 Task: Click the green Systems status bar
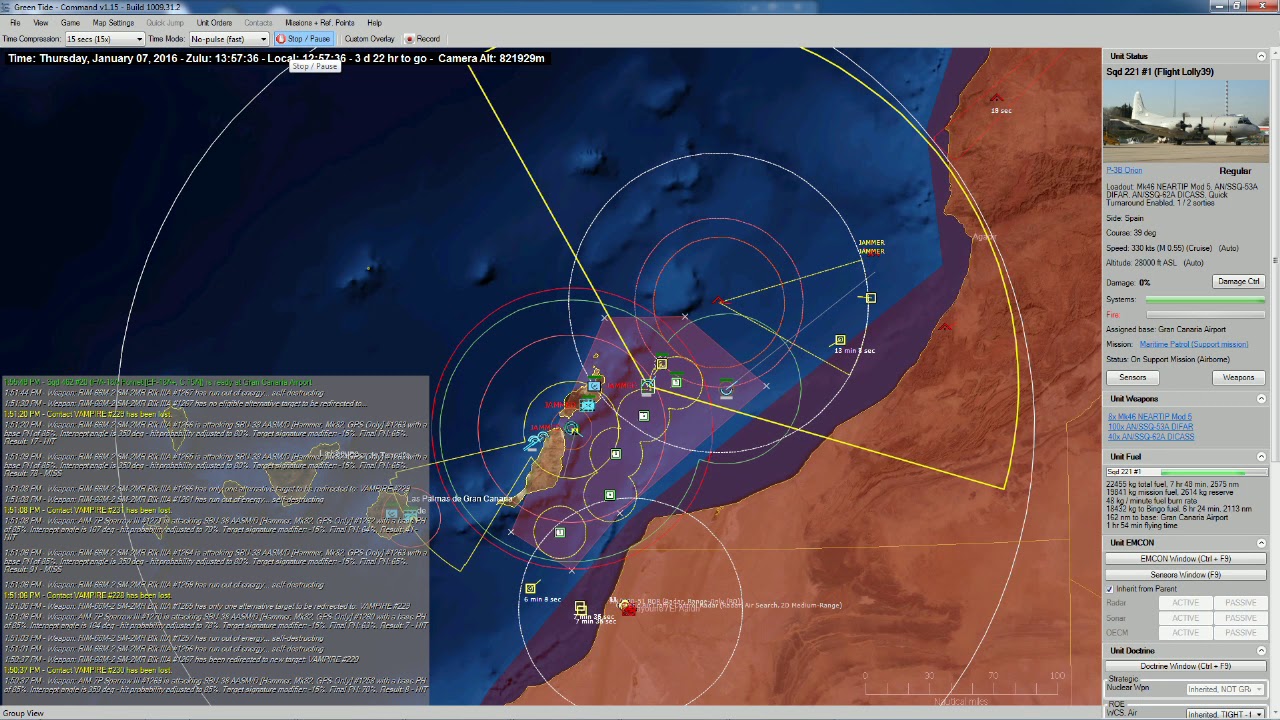(1205, 300)
